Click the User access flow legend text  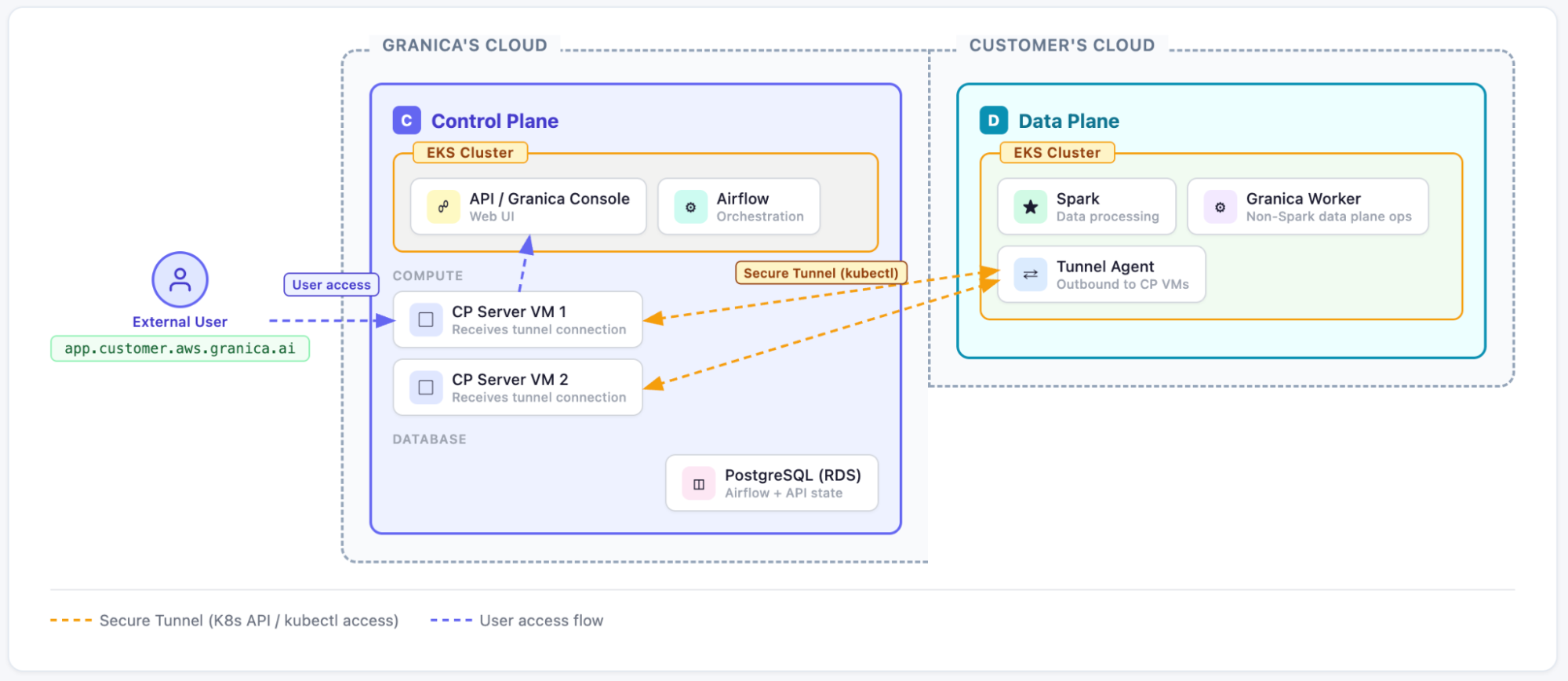pos(541,621)
